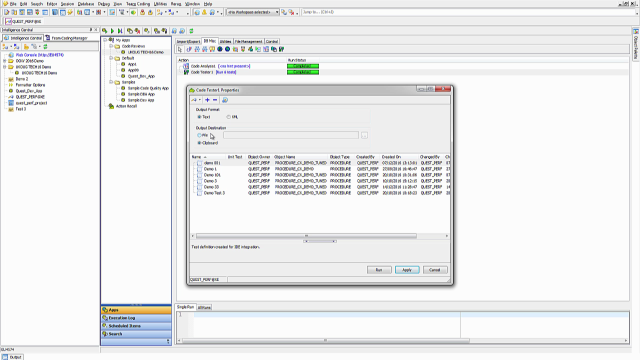This screenshot has width=640, height=360.
Task: Check the Demo 33 test box
Action: point(200,187)
